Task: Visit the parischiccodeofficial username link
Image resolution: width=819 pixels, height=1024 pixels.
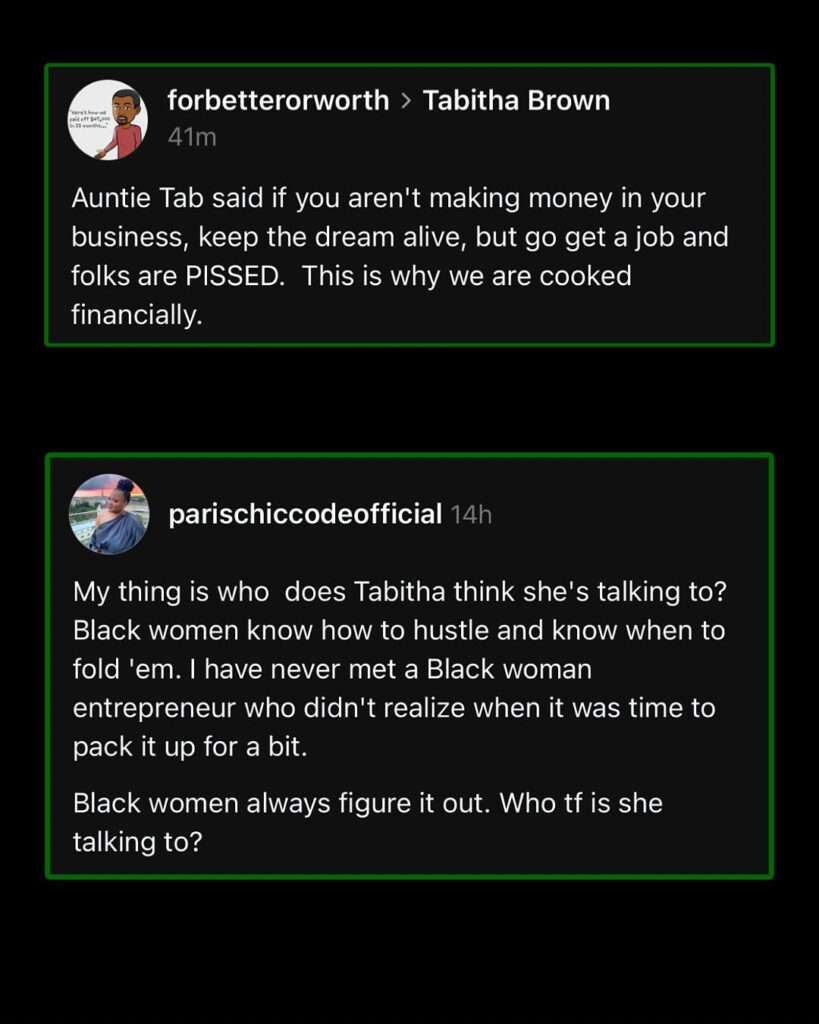Action: (305, 514)
